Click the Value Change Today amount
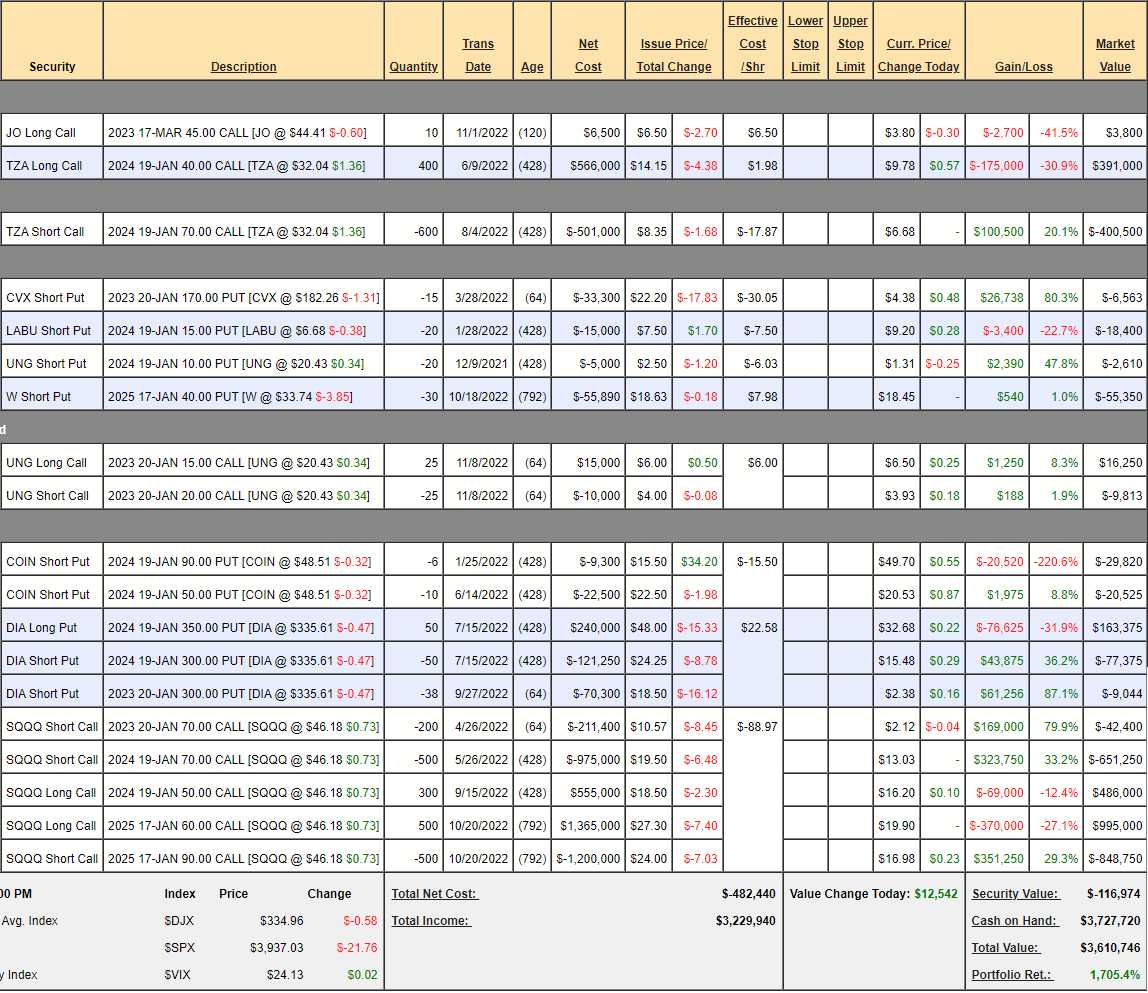Image resolution: width=1148 pixels, height=993 pixels. pos(935,894)
